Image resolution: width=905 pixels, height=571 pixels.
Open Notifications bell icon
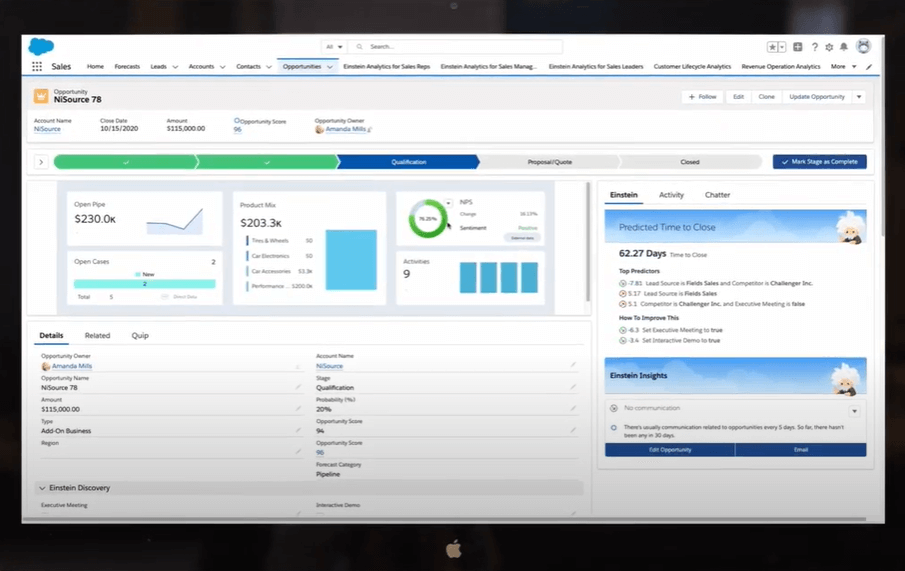[844, 47]
